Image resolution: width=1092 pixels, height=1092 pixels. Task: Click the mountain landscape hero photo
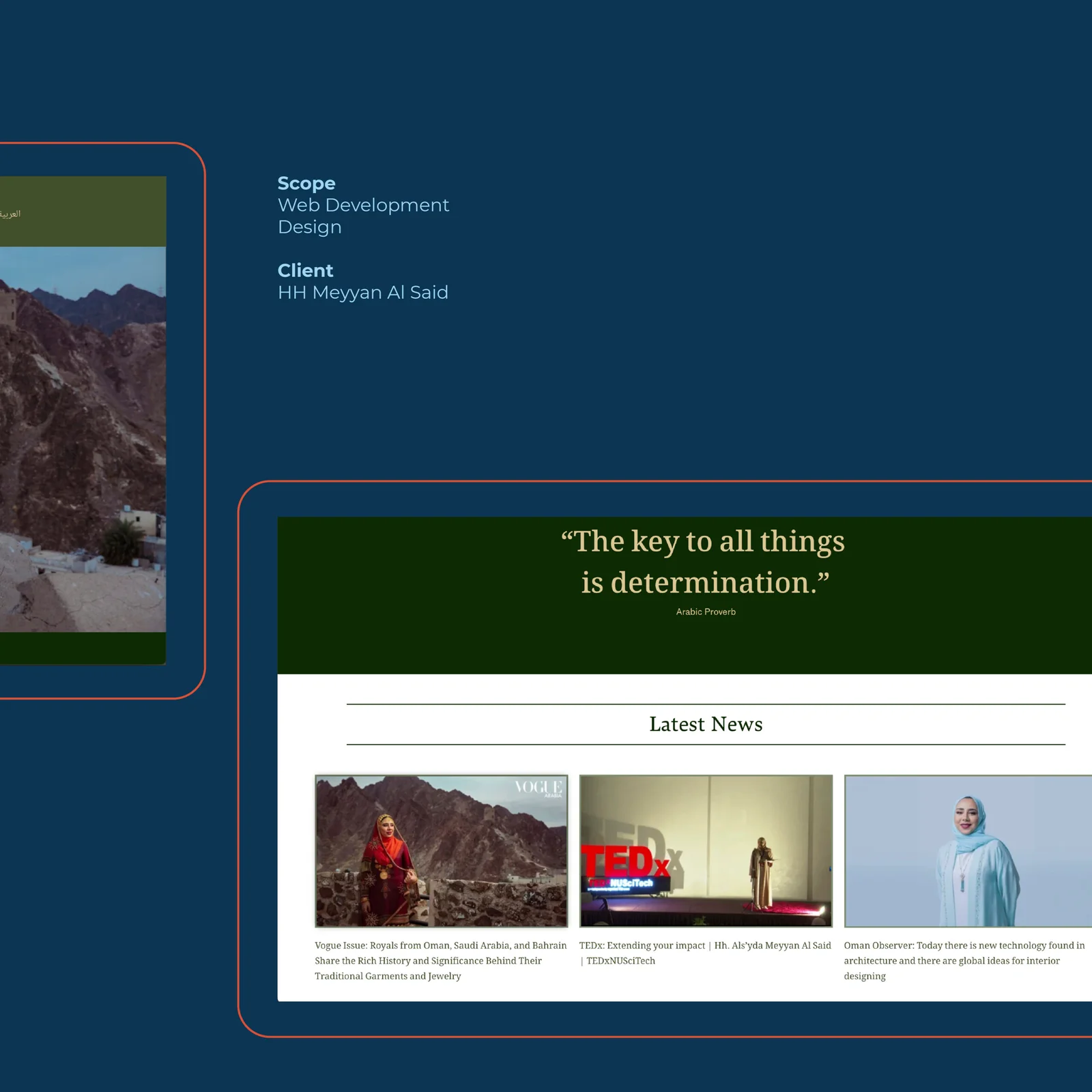point(82,437)
